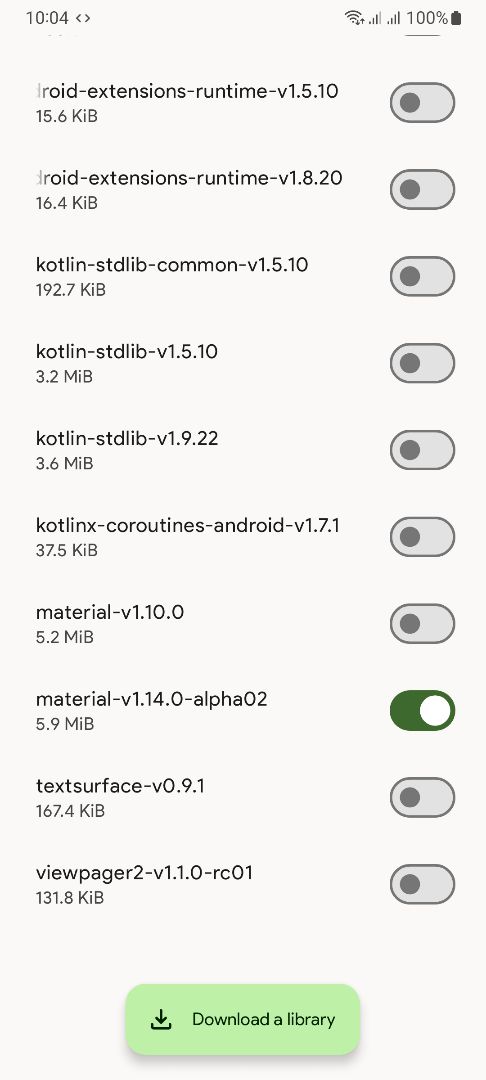Turn on kotlin-stdlib-common-v1.5.10 toggle
The height and width of the screenshot is (1080, 486).
(x=422, y=276)
